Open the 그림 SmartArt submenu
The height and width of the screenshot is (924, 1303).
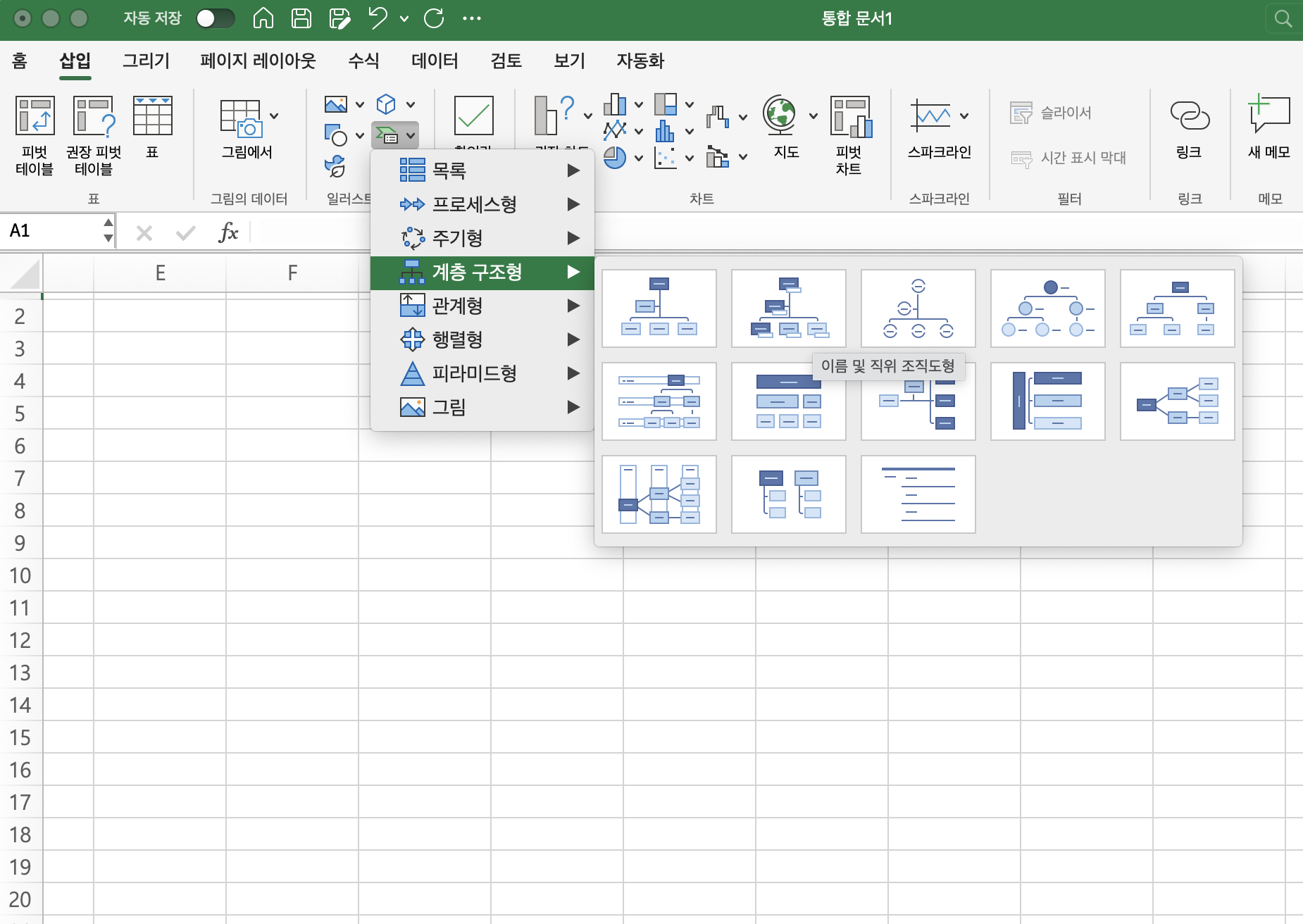482,407
